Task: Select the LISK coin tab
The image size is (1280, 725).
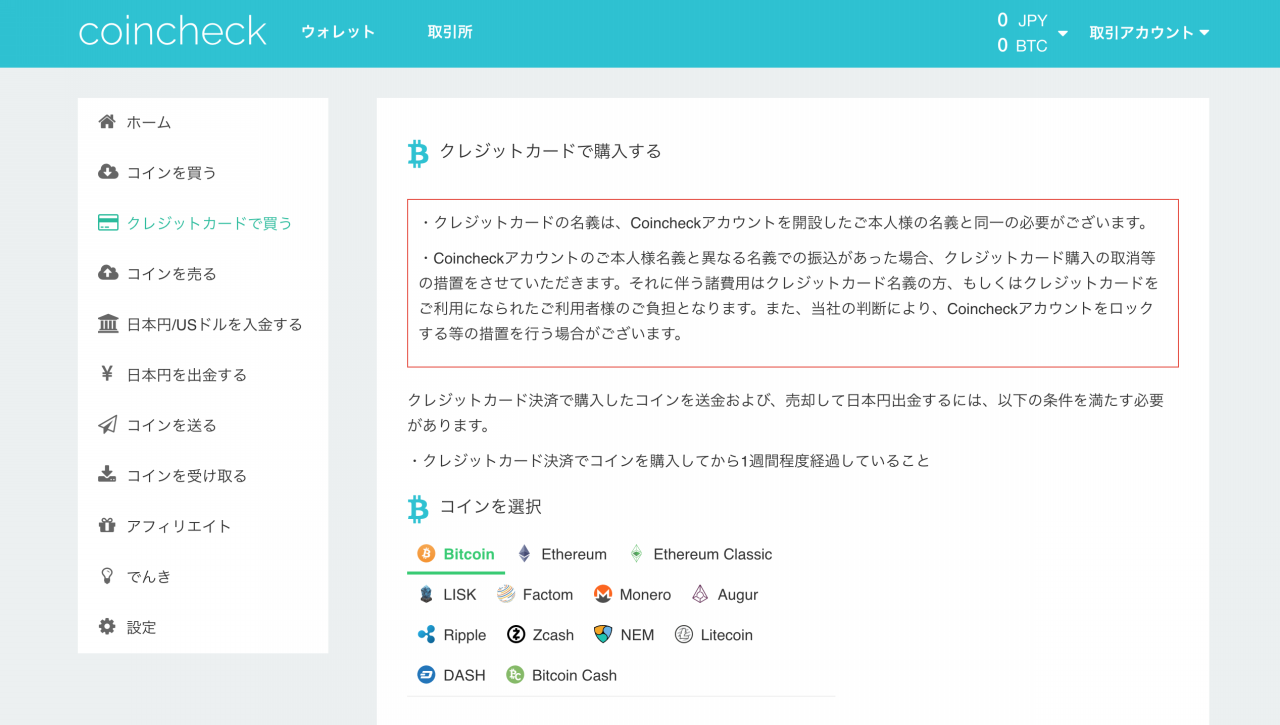Action: coord(447,594)
